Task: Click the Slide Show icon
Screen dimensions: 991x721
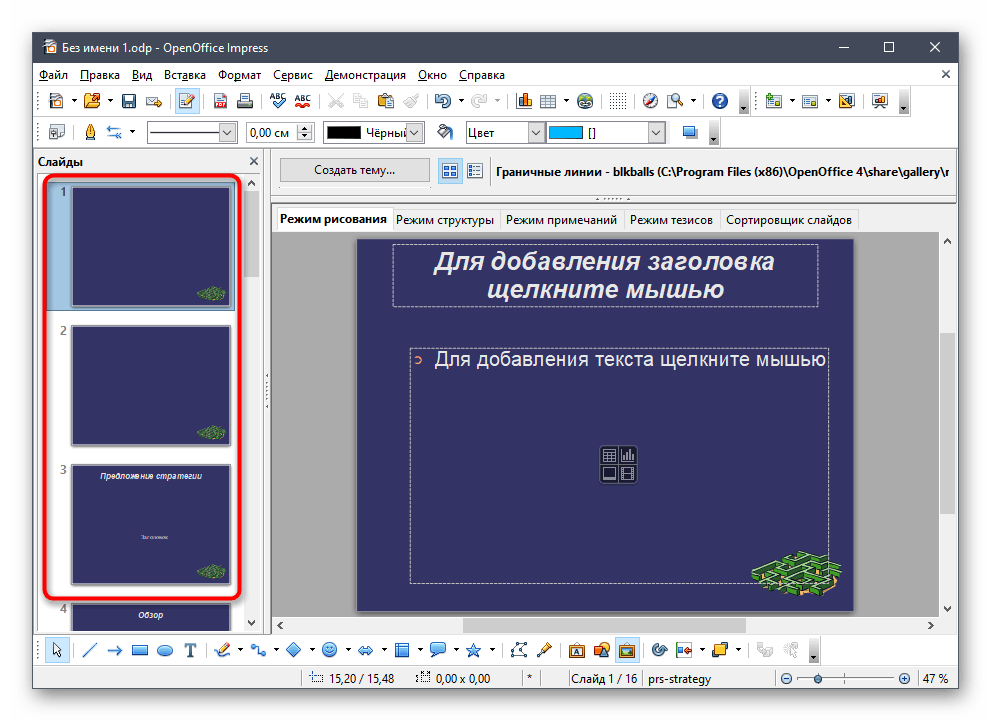Action: (880, 101)
